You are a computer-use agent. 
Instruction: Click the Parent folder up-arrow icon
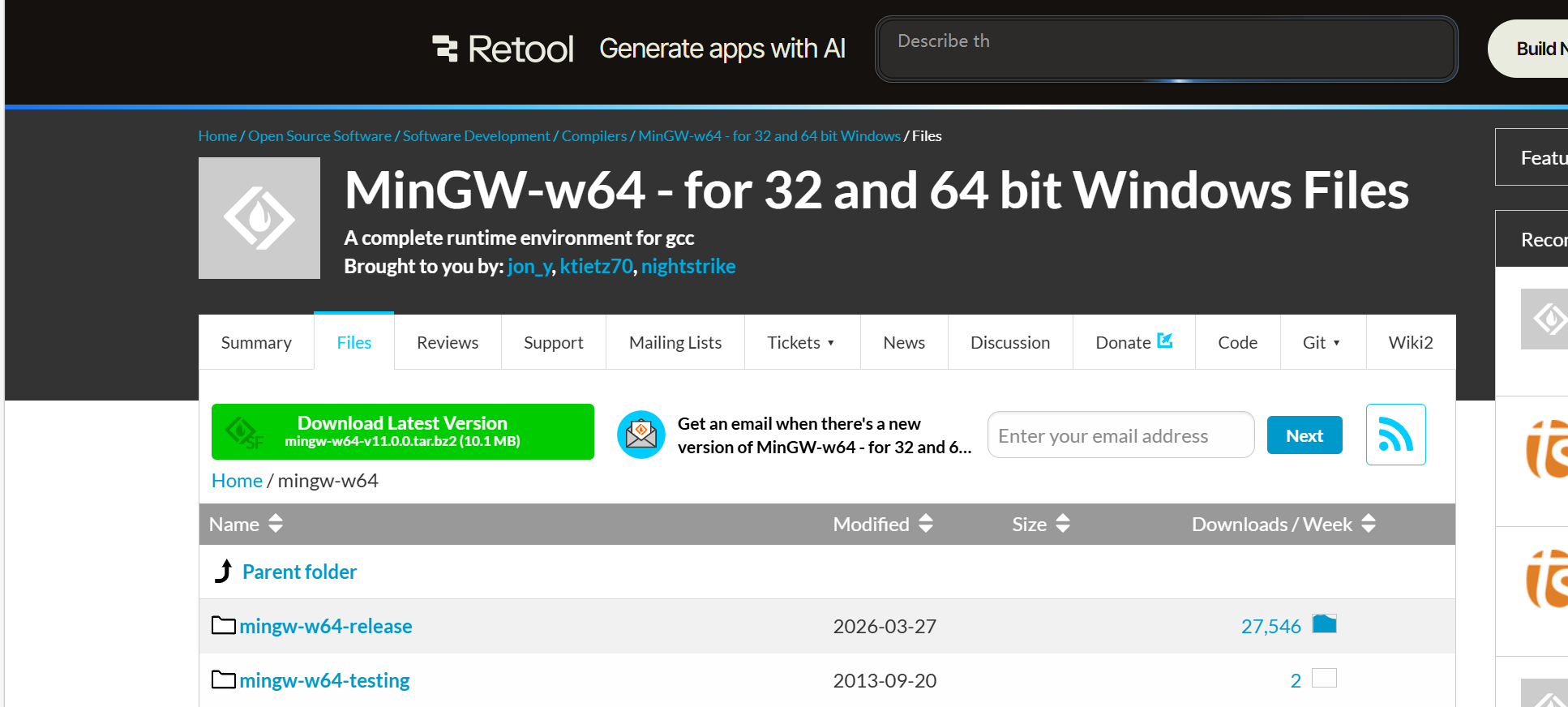click(x=224, y=572)
